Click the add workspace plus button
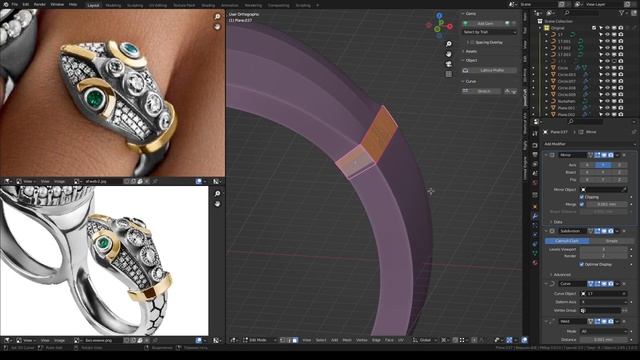This screenshot has height=360, width=640. pos(318,5)
